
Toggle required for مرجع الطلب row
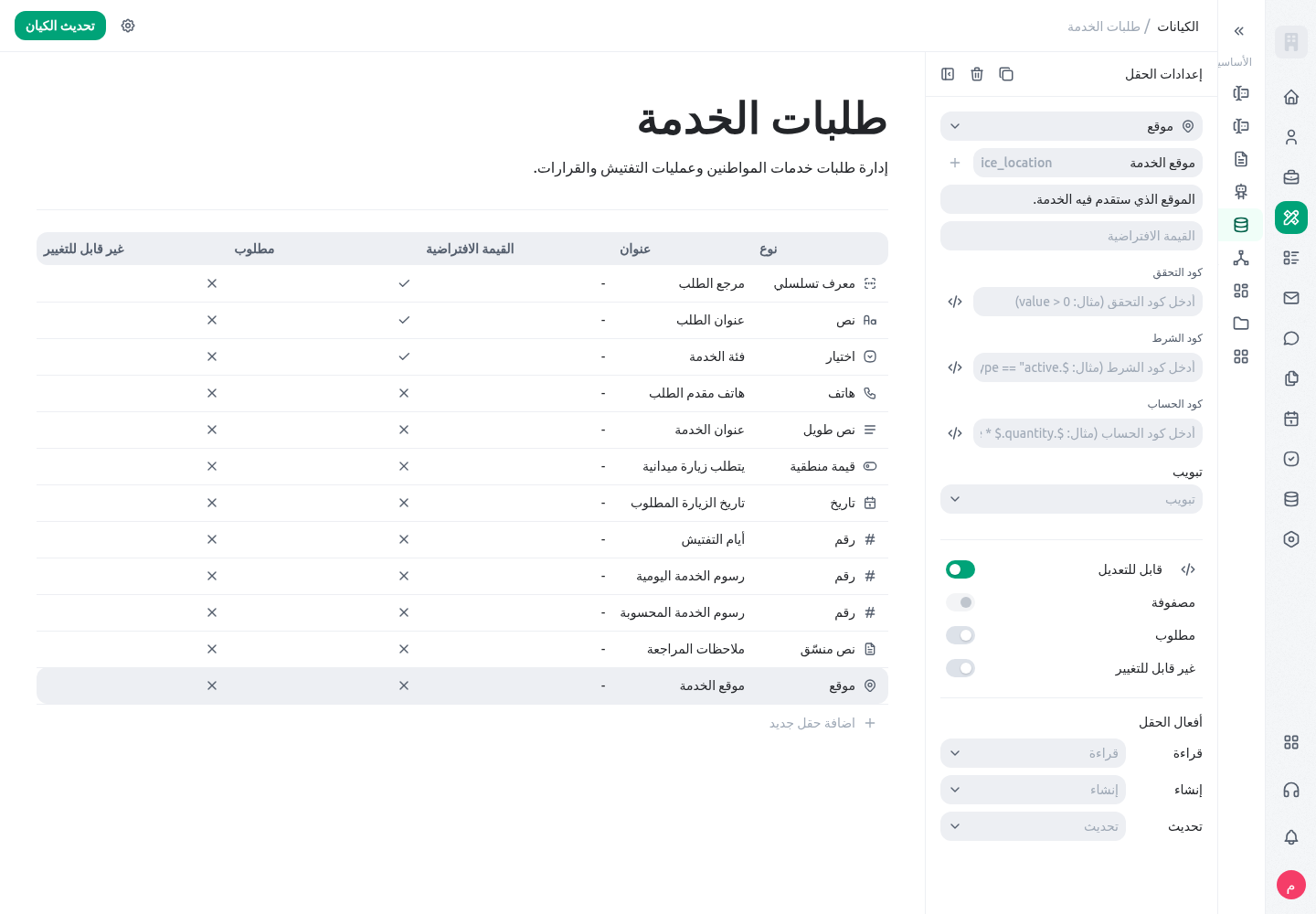(404, 283)
